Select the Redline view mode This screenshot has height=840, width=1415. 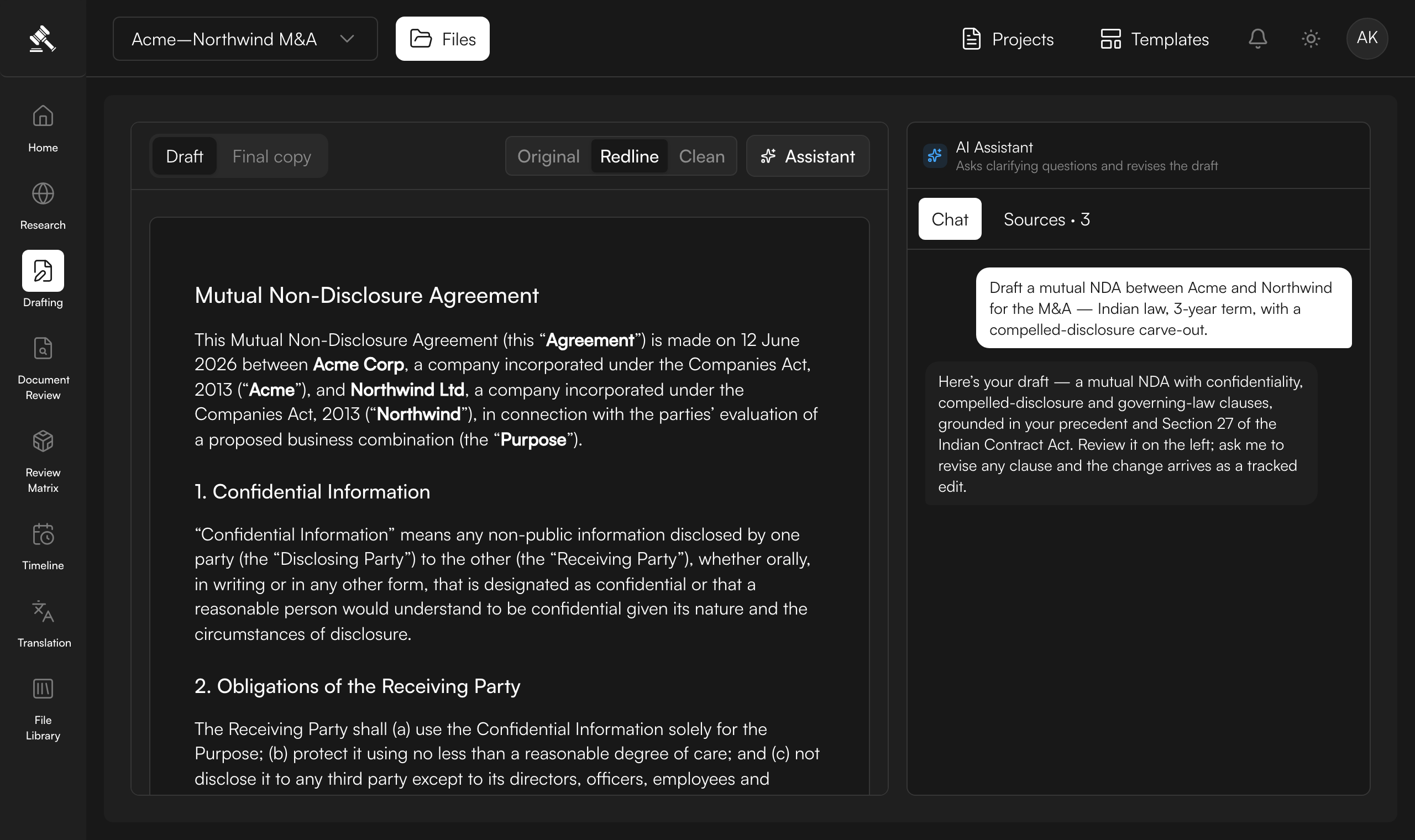[630, 156]
